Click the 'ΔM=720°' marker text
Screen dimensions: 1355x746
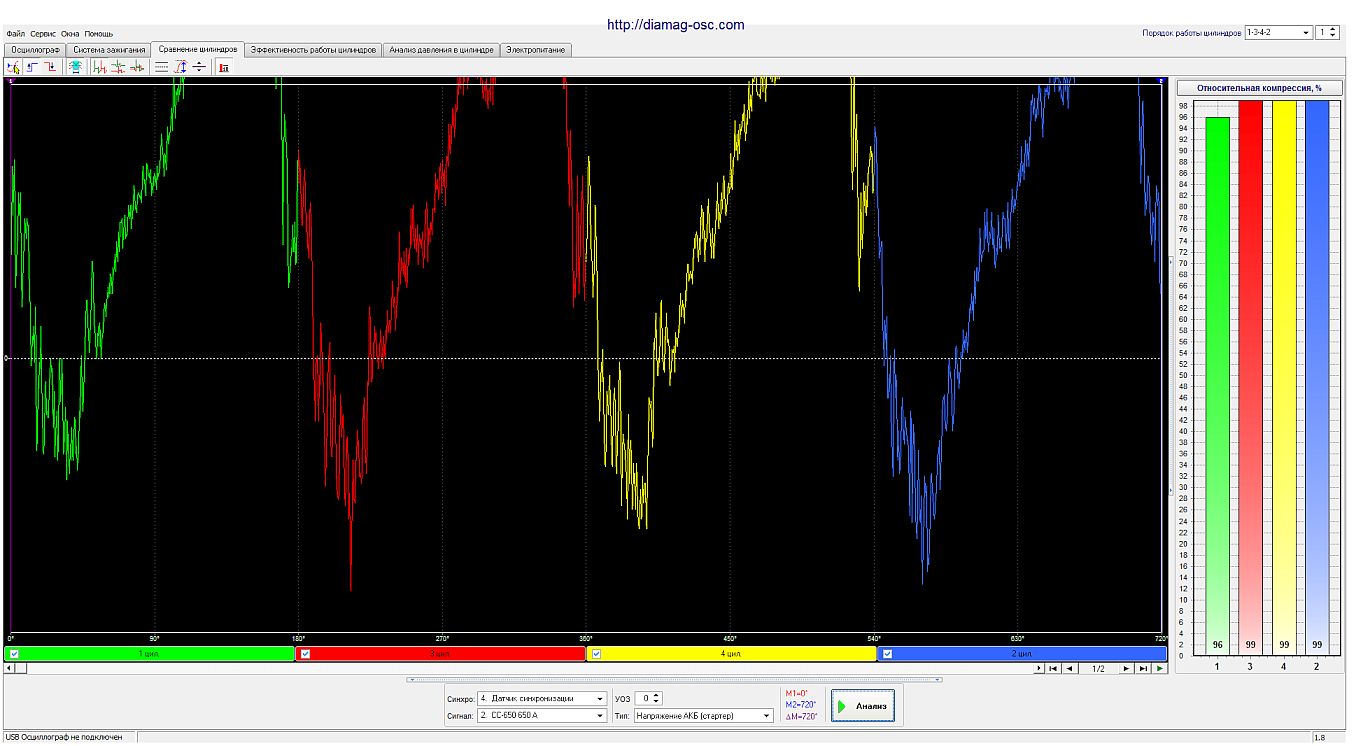pyautogui.click(x=801, y=716)
